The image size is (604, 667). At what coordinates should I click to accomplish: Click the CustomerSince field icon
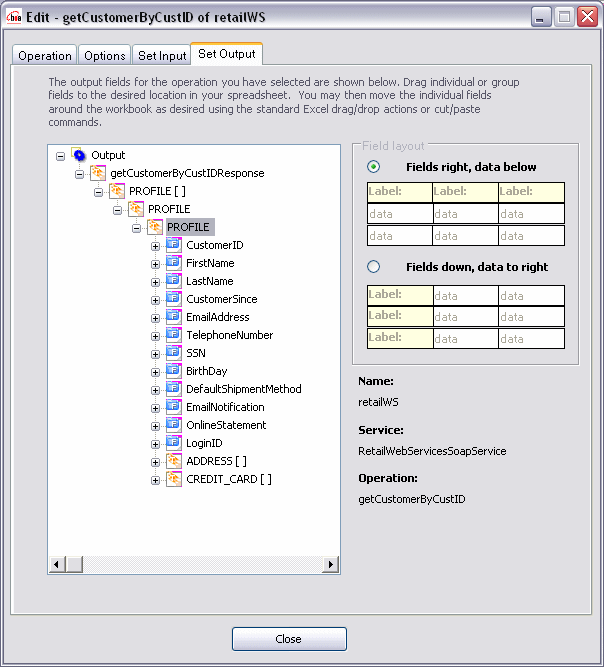pyautogui.click(x=174, y=299)
